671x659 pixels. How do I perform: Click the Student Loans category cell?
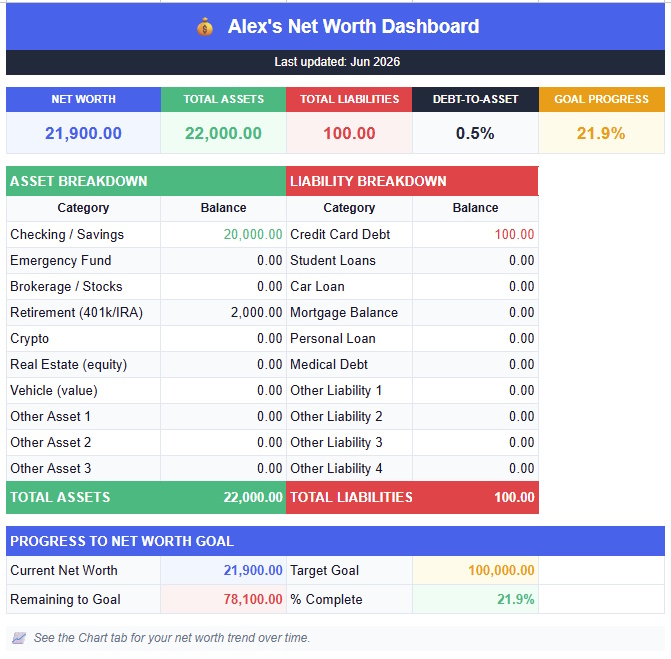349,261
